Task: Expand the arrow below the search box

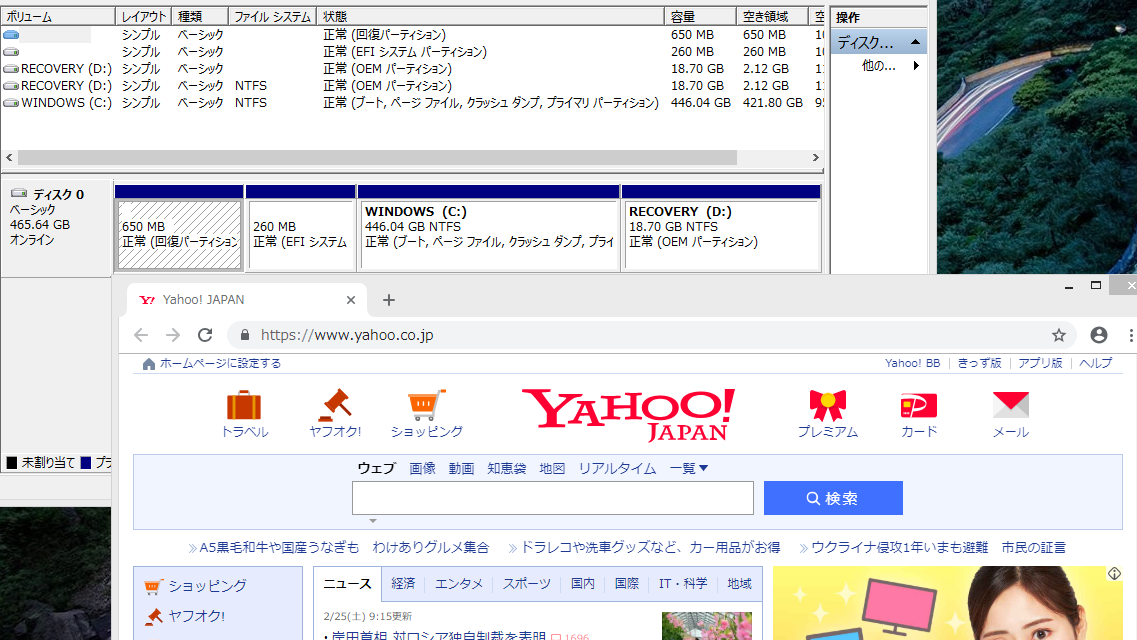Action: click(x=373, y=521)
